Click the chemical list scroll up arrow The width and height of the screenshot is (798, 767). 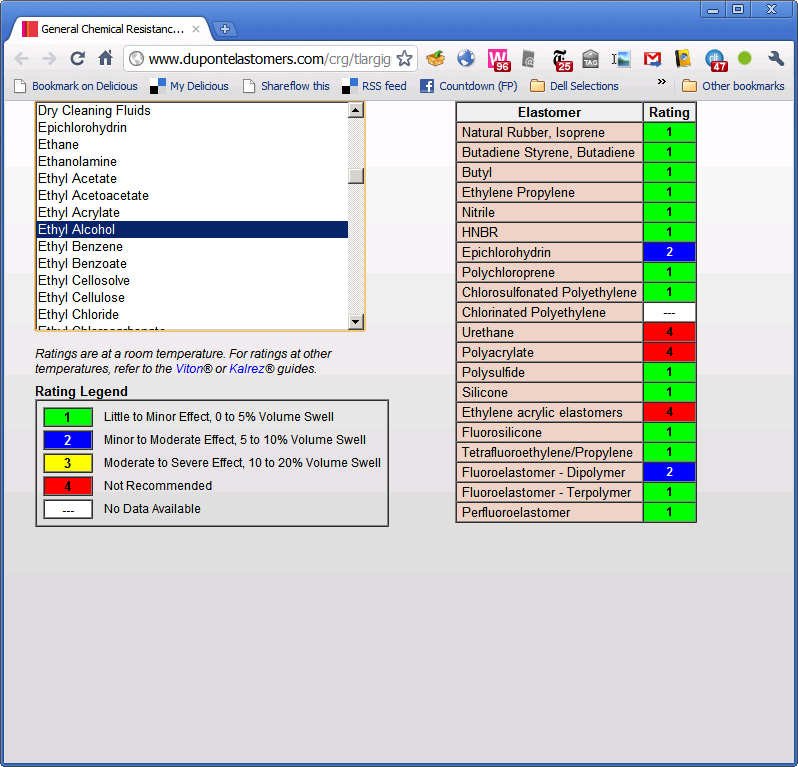(356, 110)
